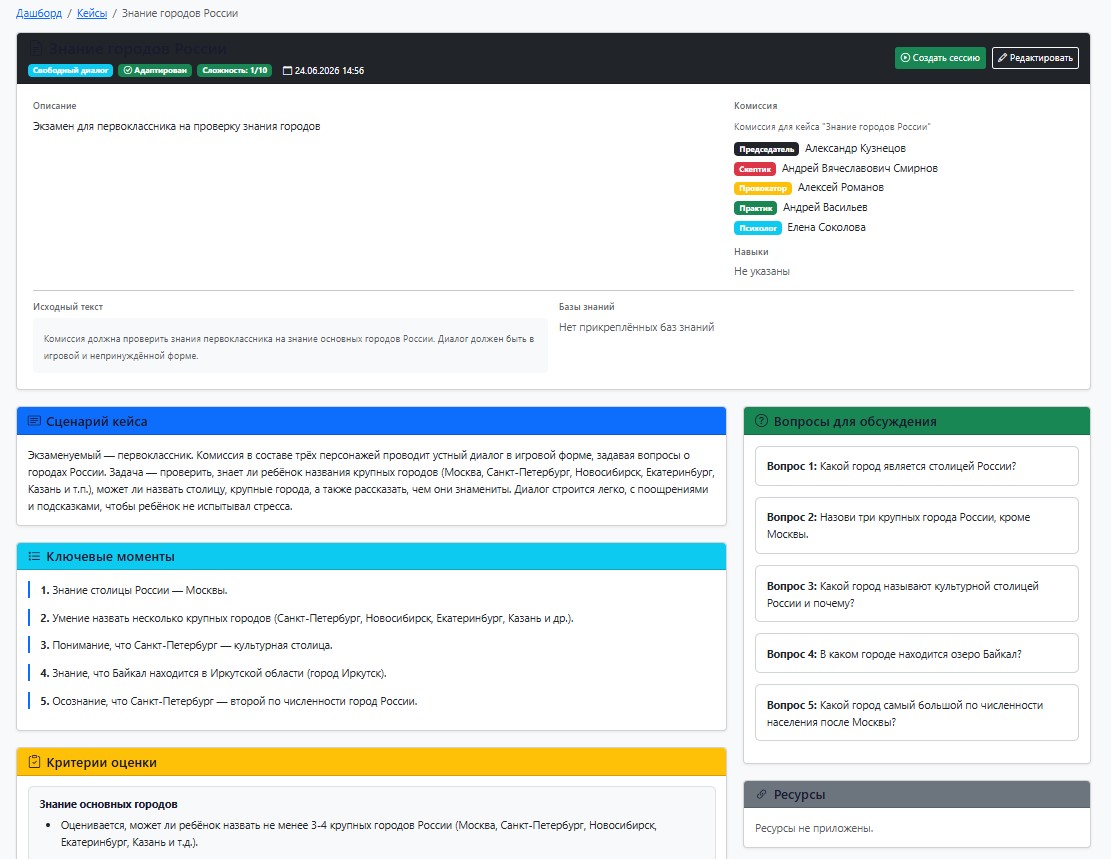Click the Ключевые моменты panel header
This screenshot has height=859, width=1111.
[x=371, y=556]
